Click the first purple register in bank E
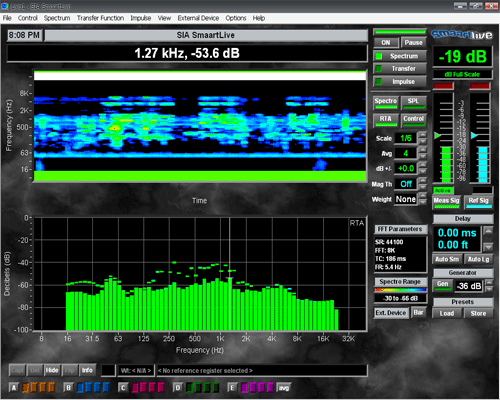 (x=244, y=387)
